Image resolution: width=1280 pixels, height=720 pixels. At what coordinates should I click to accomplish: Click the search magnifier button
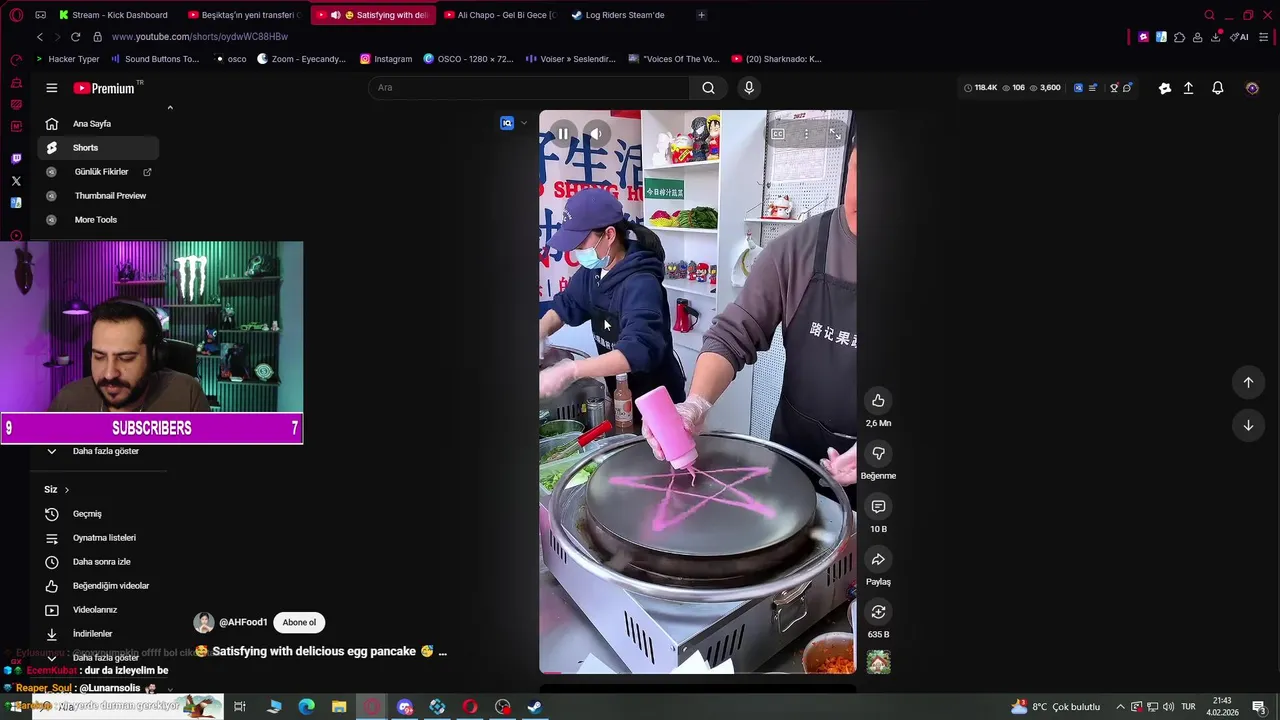point(708,88)
